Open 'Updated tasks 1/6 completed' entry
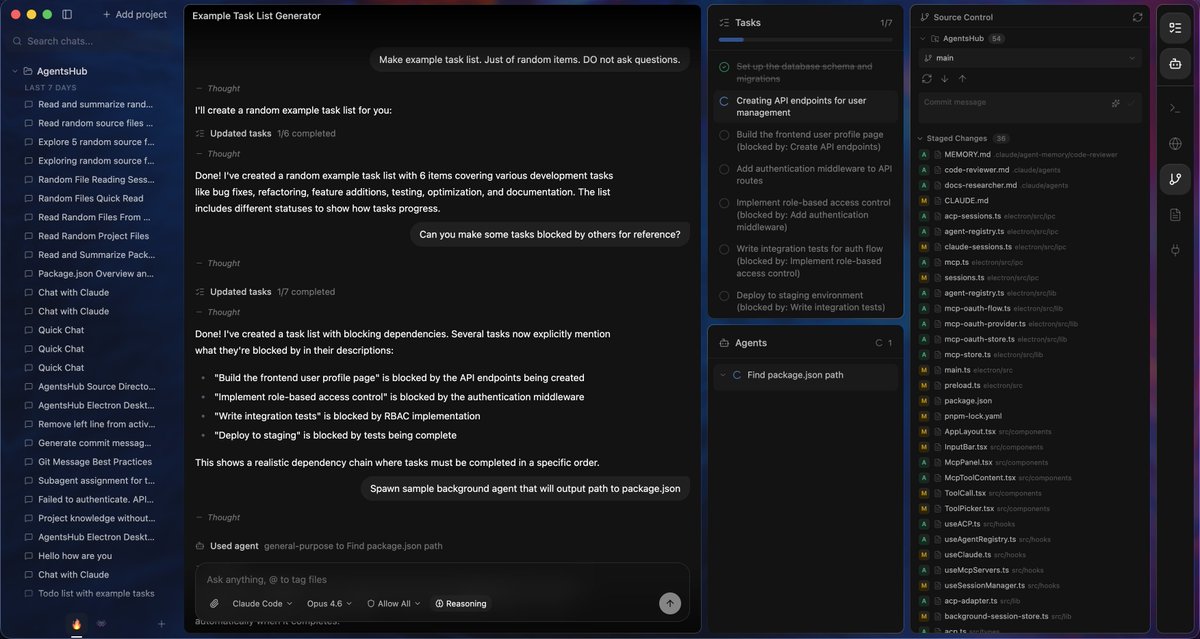Screen dimensions: 1200x639 265,133
